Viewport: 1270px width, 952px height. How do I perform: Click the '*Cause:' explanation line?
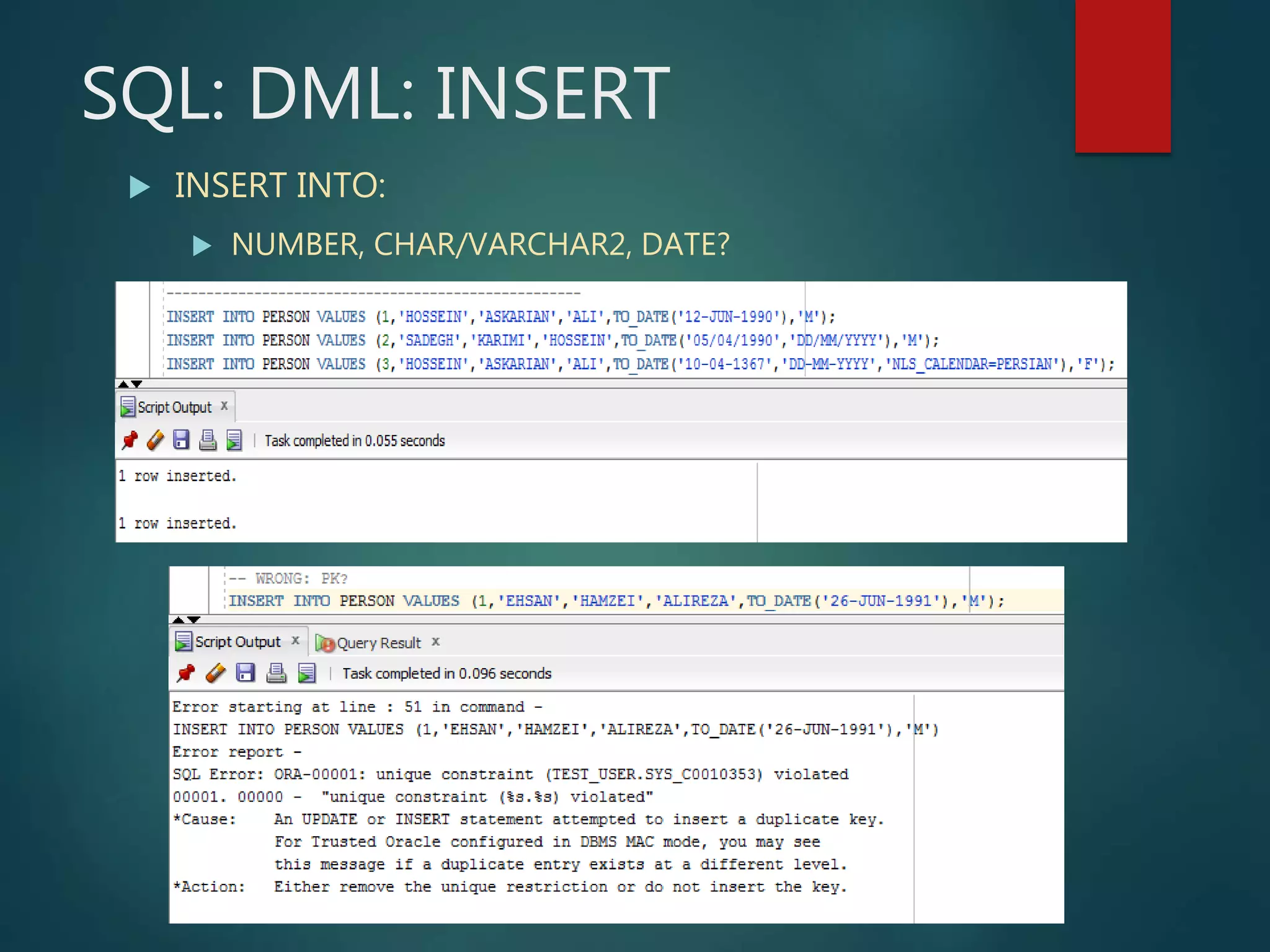click(528, 819)
